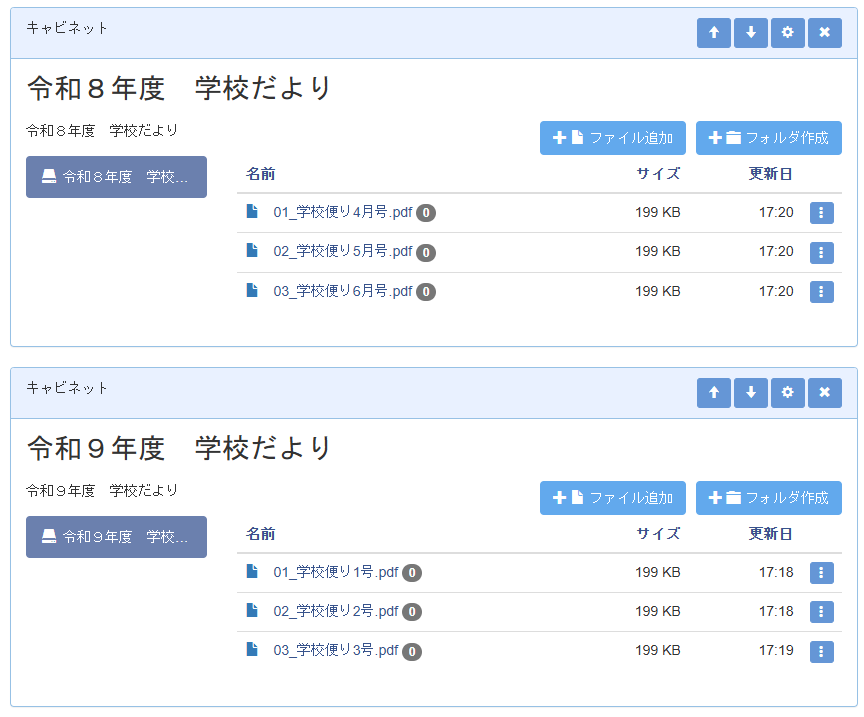This screenshot has height=717, width=864.
Task: Move the 令和8年度 cabinet block down
Action: [x=750, y=33]
